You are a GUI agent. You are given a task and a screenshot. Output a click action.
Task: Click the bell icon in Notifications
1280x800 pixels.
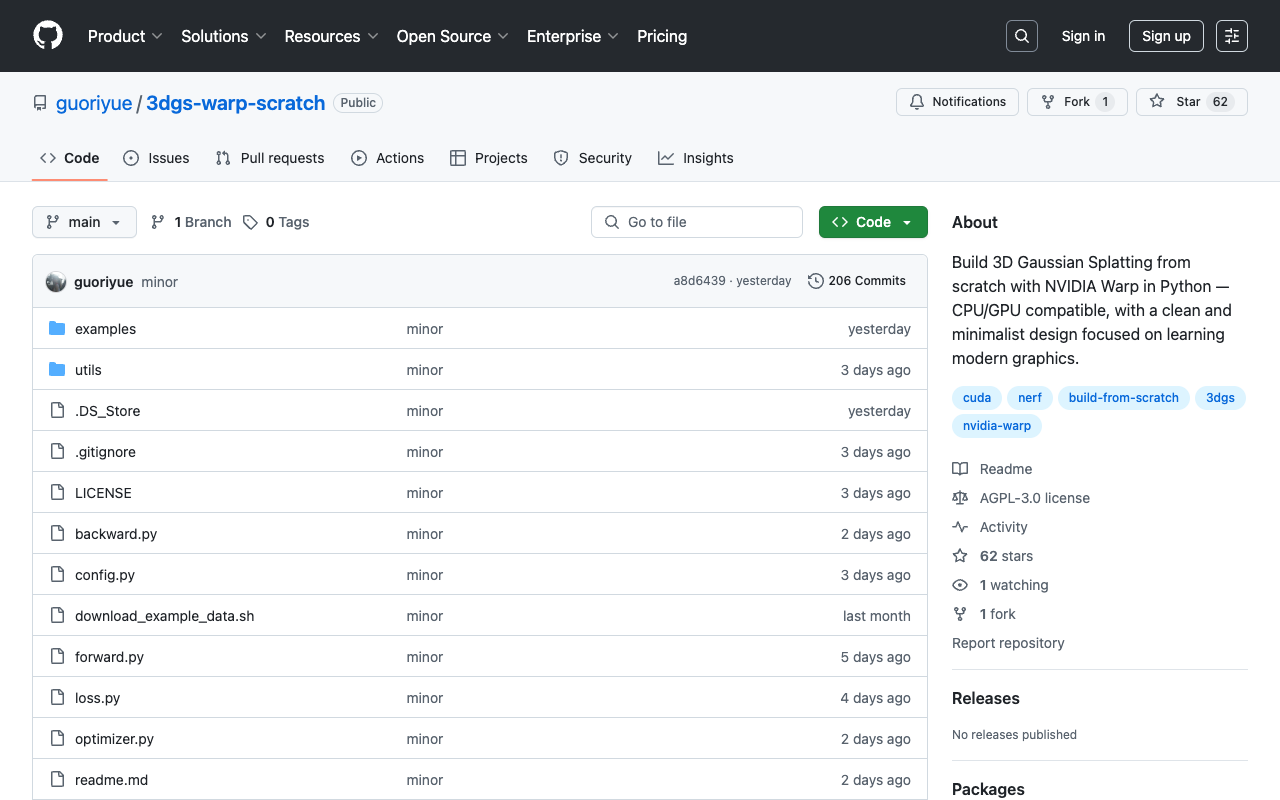coord(917,102)
